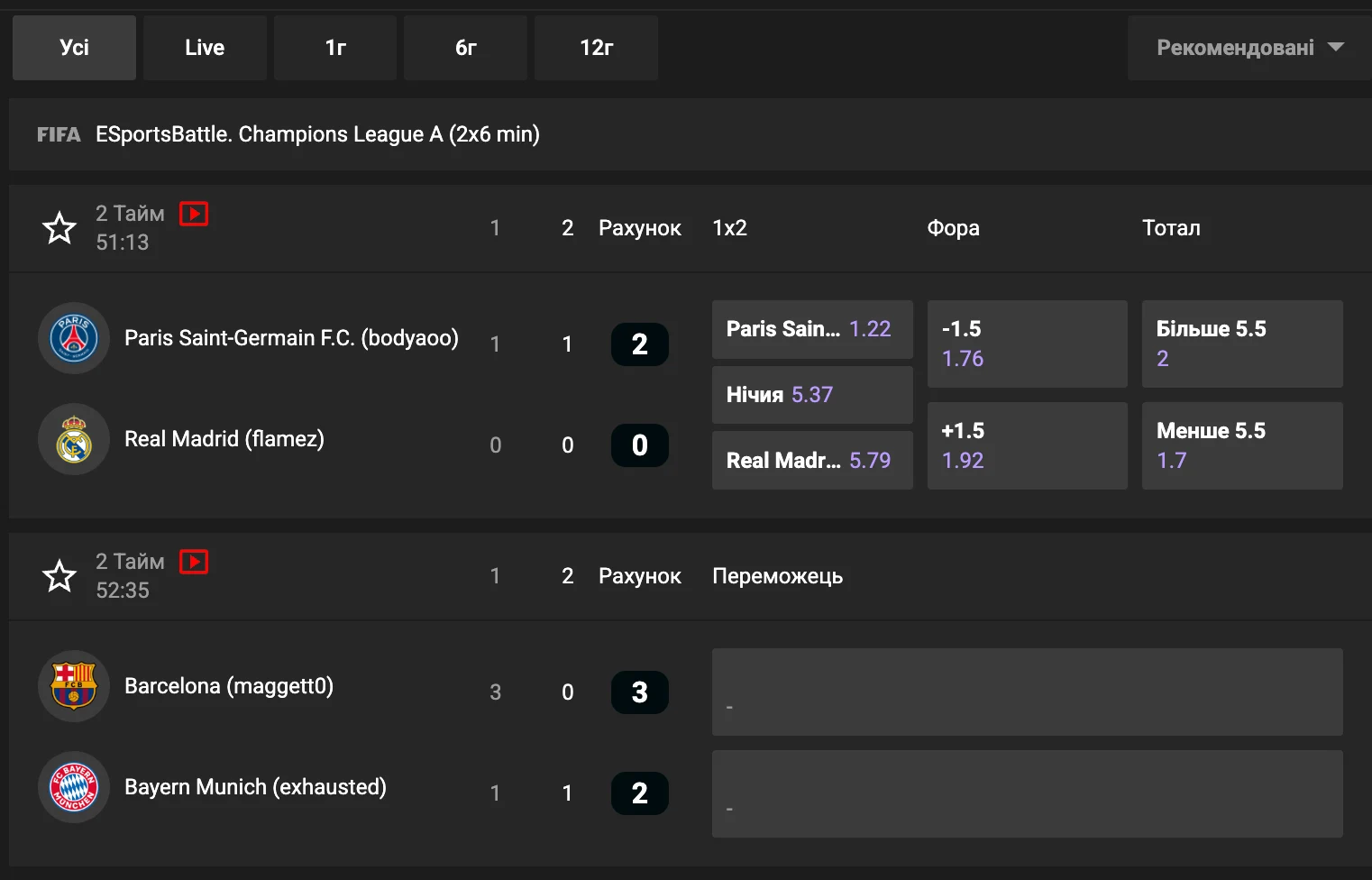Favorite the Barcelona vs Bayern Munich match star

click(x=59, y=576)
